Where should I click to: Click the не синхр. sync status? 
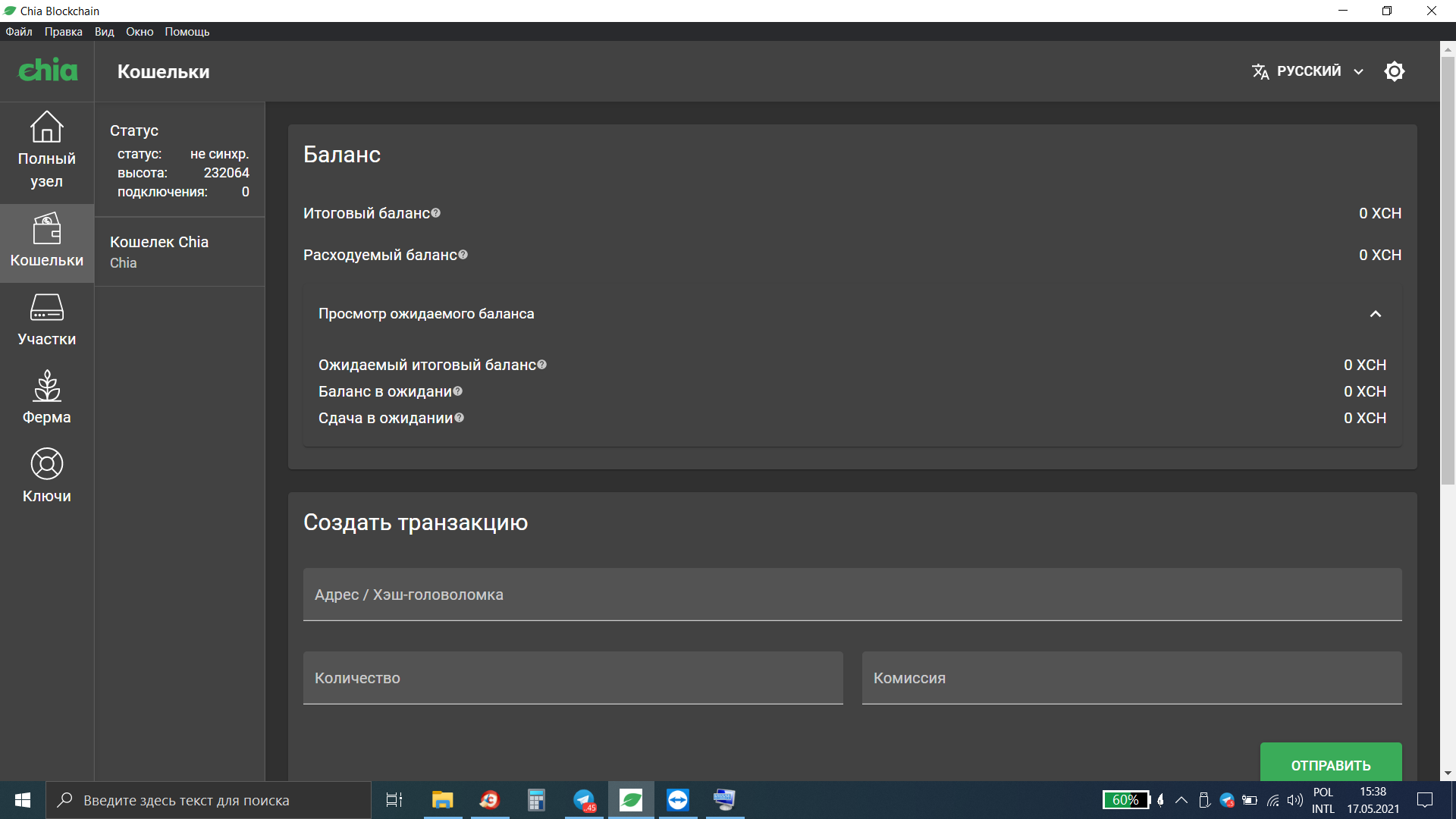tap(219, 154)
